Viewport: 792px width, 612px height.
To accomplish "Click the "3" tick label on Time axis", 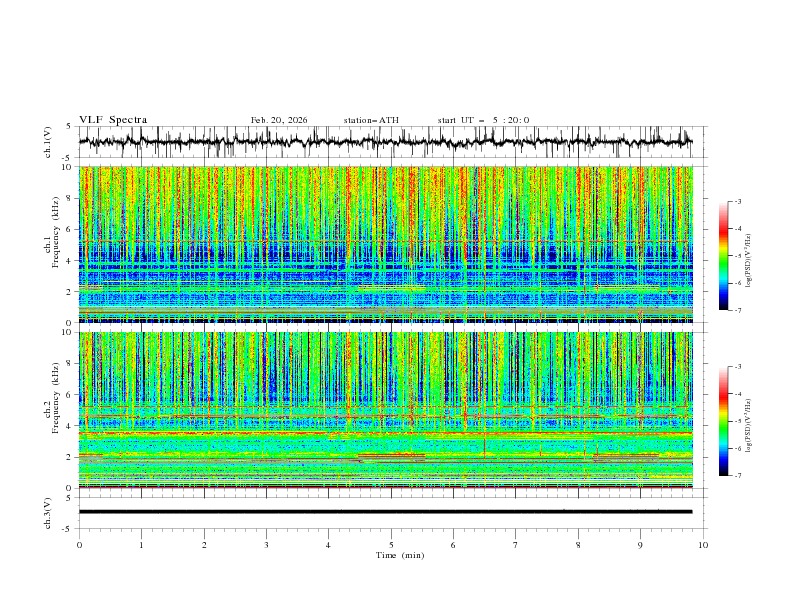I will 266,545.
